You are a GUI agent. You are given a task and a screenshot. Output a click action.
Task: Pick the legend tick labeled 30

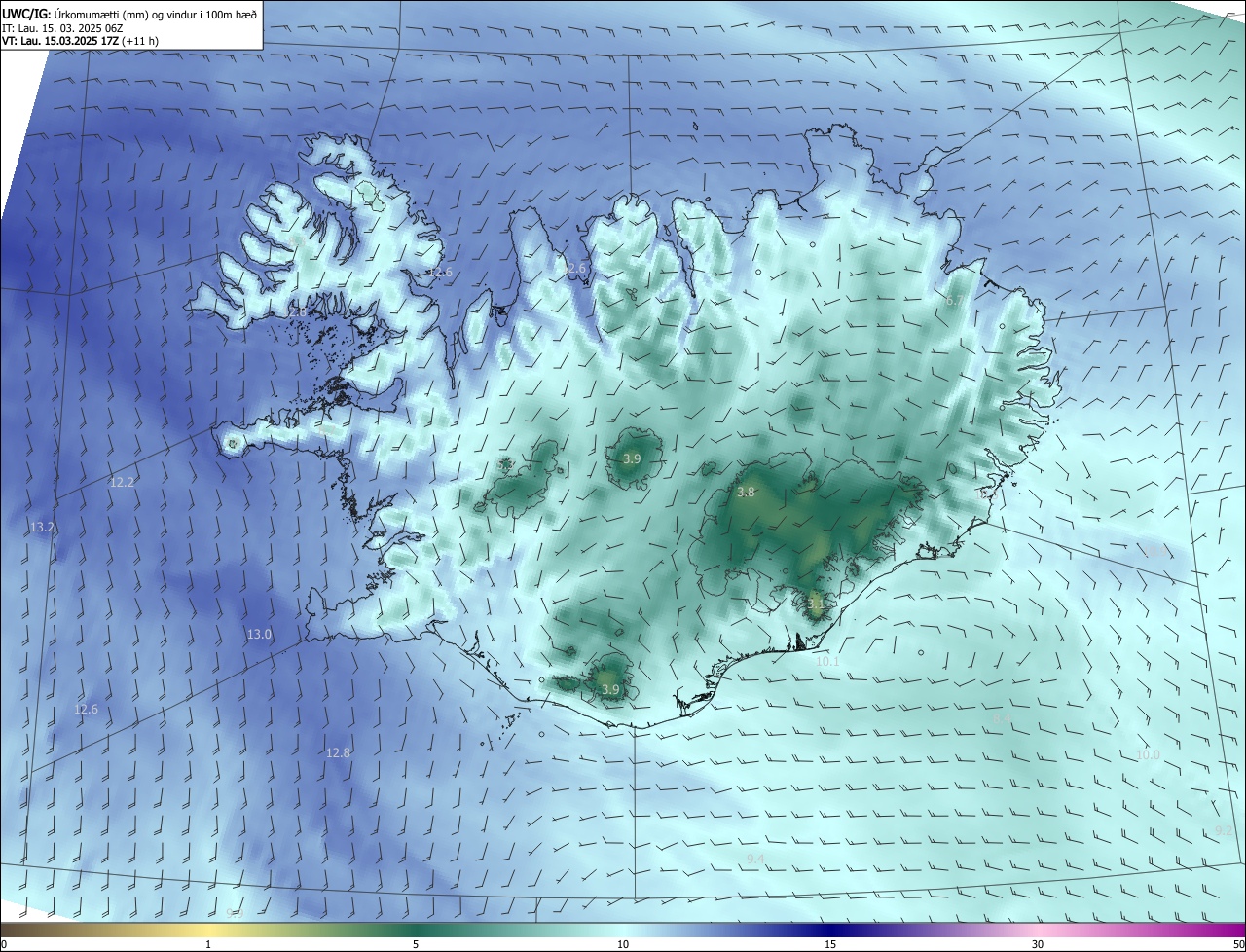click(x=1038, y=945)
